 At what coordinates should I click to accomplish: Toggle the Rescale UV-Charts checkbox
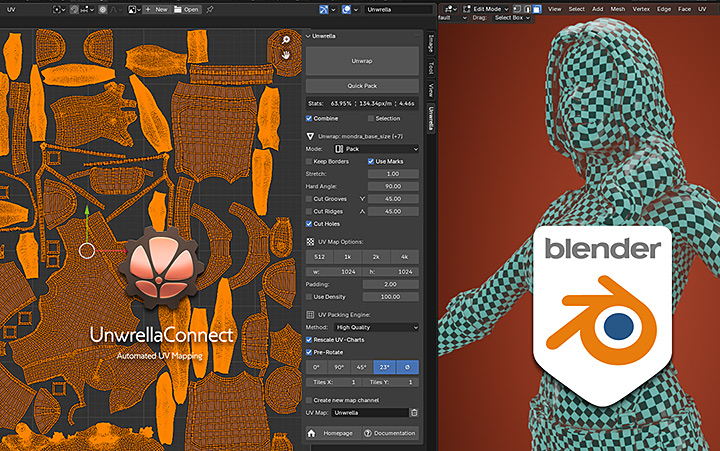pos(309,340)
